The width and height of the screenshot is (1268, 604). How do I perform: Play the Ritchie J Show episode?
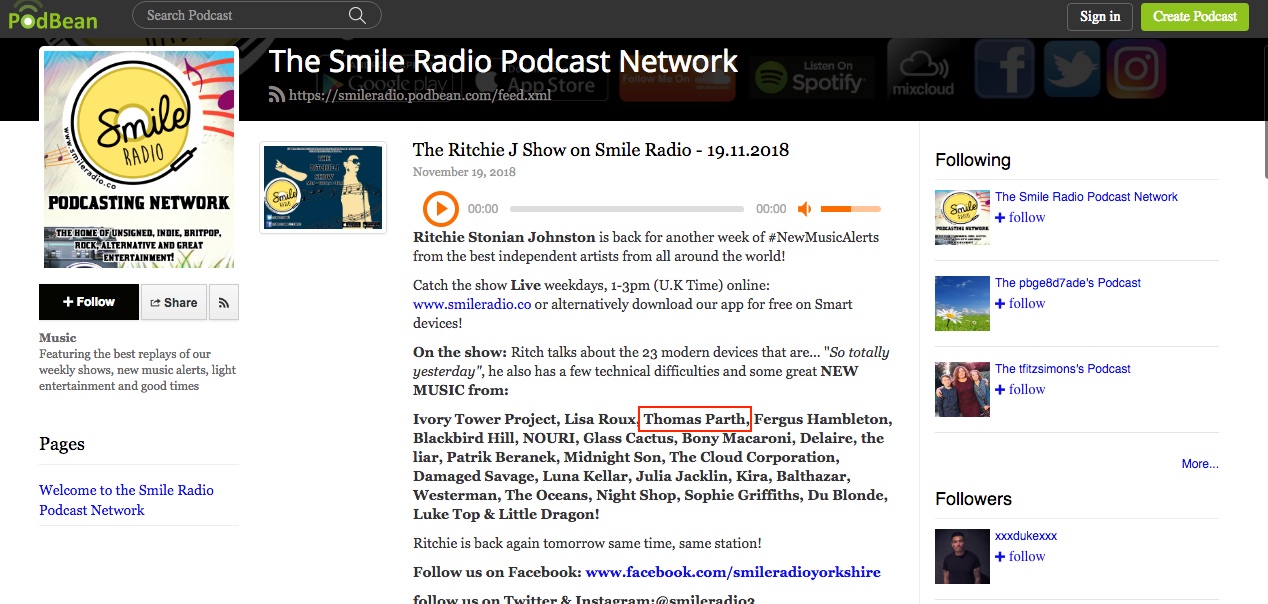click(x=440, y=209)
